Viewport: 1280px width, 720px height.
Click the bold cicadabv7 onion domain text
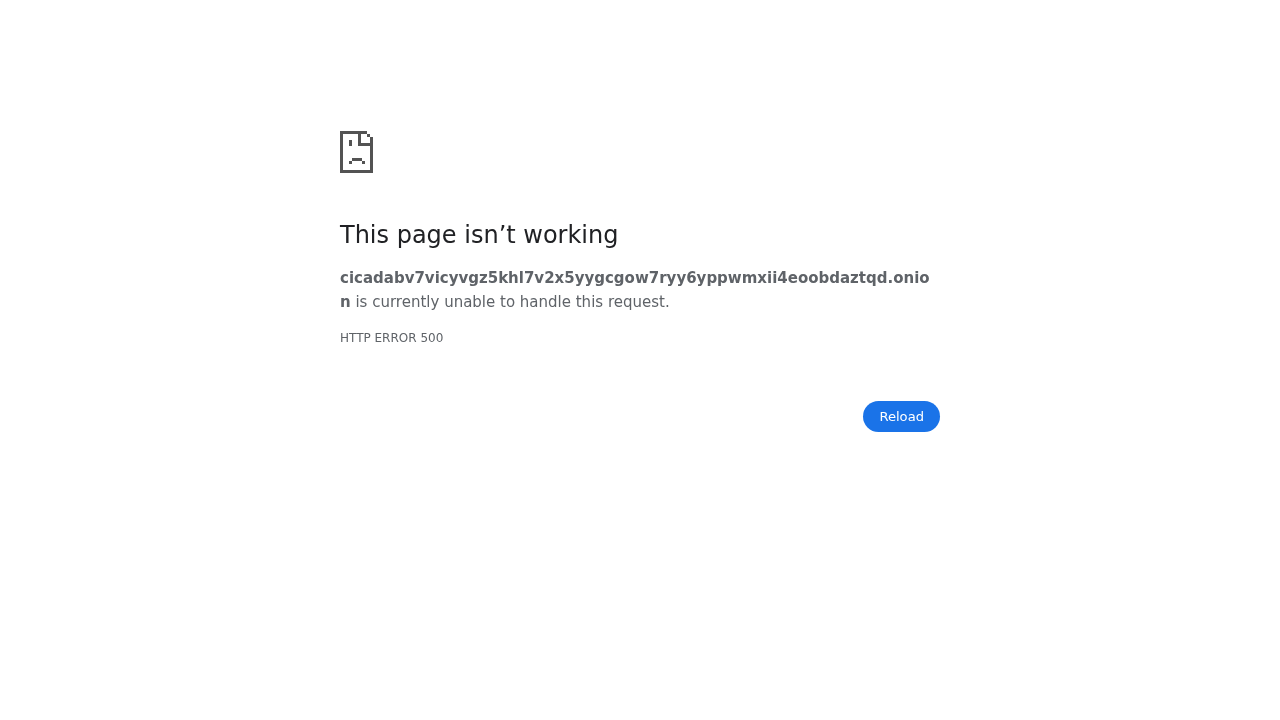[635, 289]
